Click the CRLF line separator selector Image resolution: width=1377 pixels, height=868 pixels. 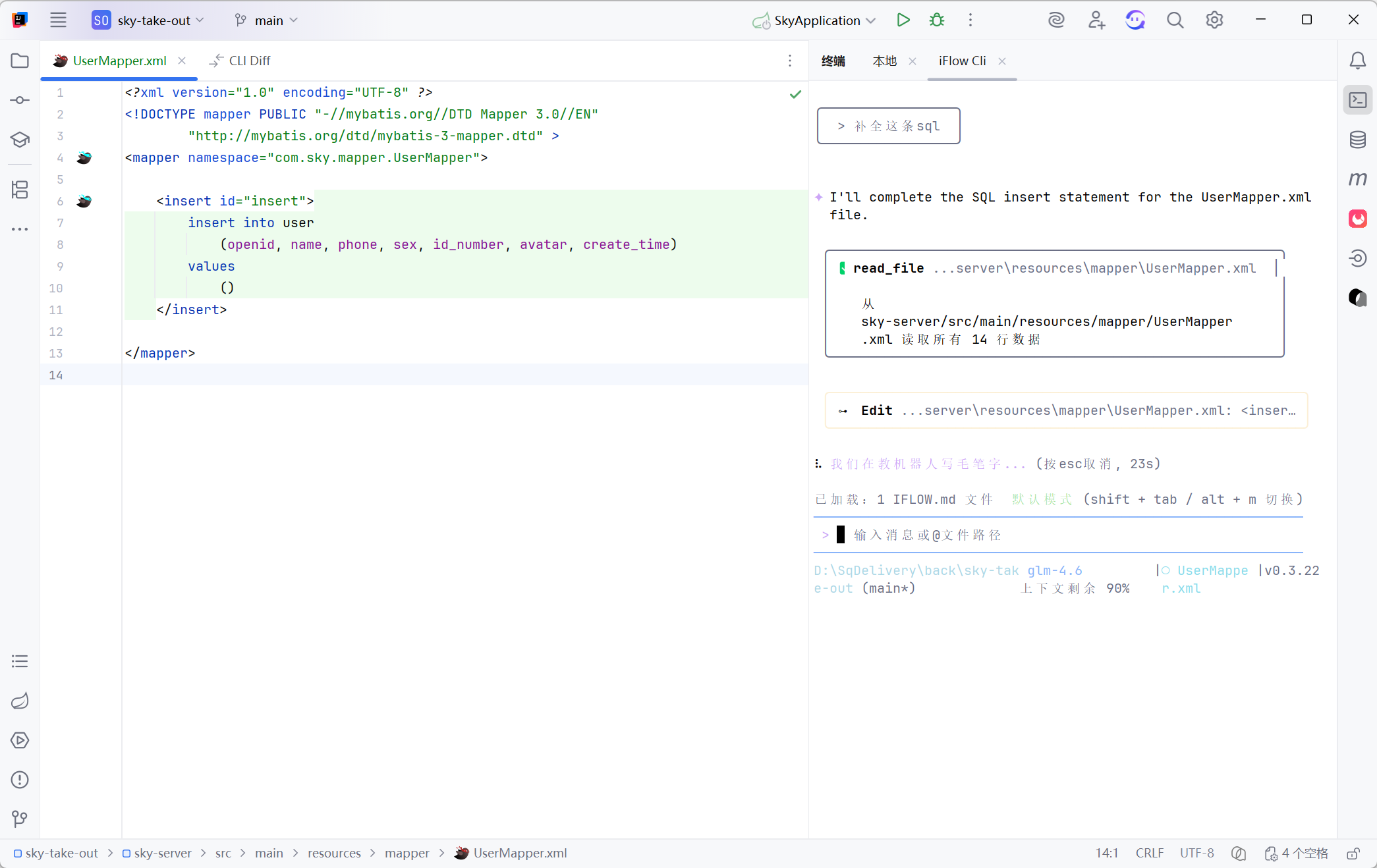coord(1149,854)
